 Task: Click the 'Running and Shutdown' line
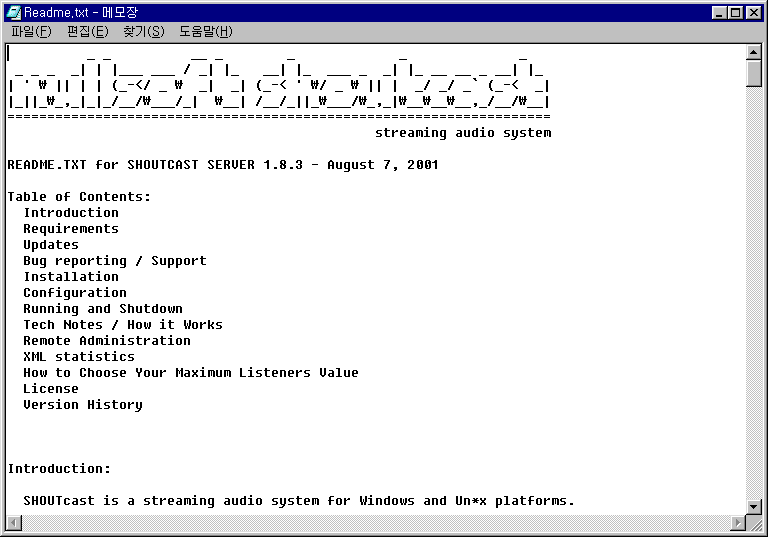tap(103, 309)
